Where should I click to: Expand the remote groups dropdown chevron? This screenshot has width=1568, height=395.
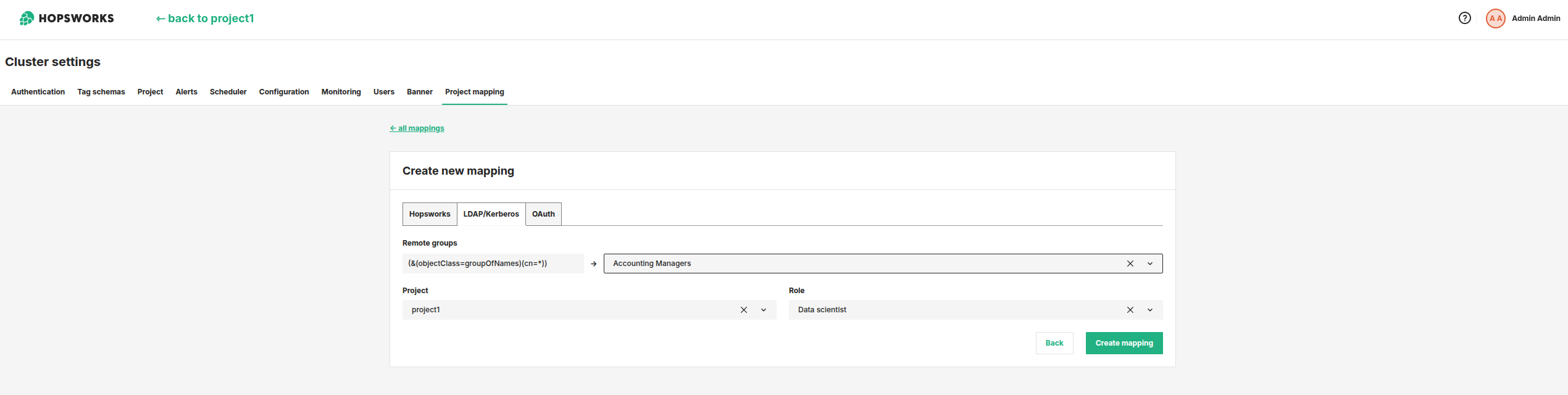click(1149, 264)
